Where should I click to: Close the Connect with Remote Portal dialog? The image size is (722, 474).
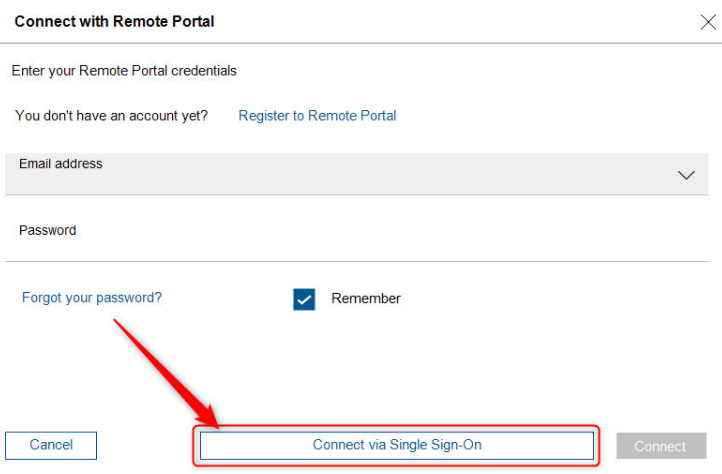tap(707, 22)
